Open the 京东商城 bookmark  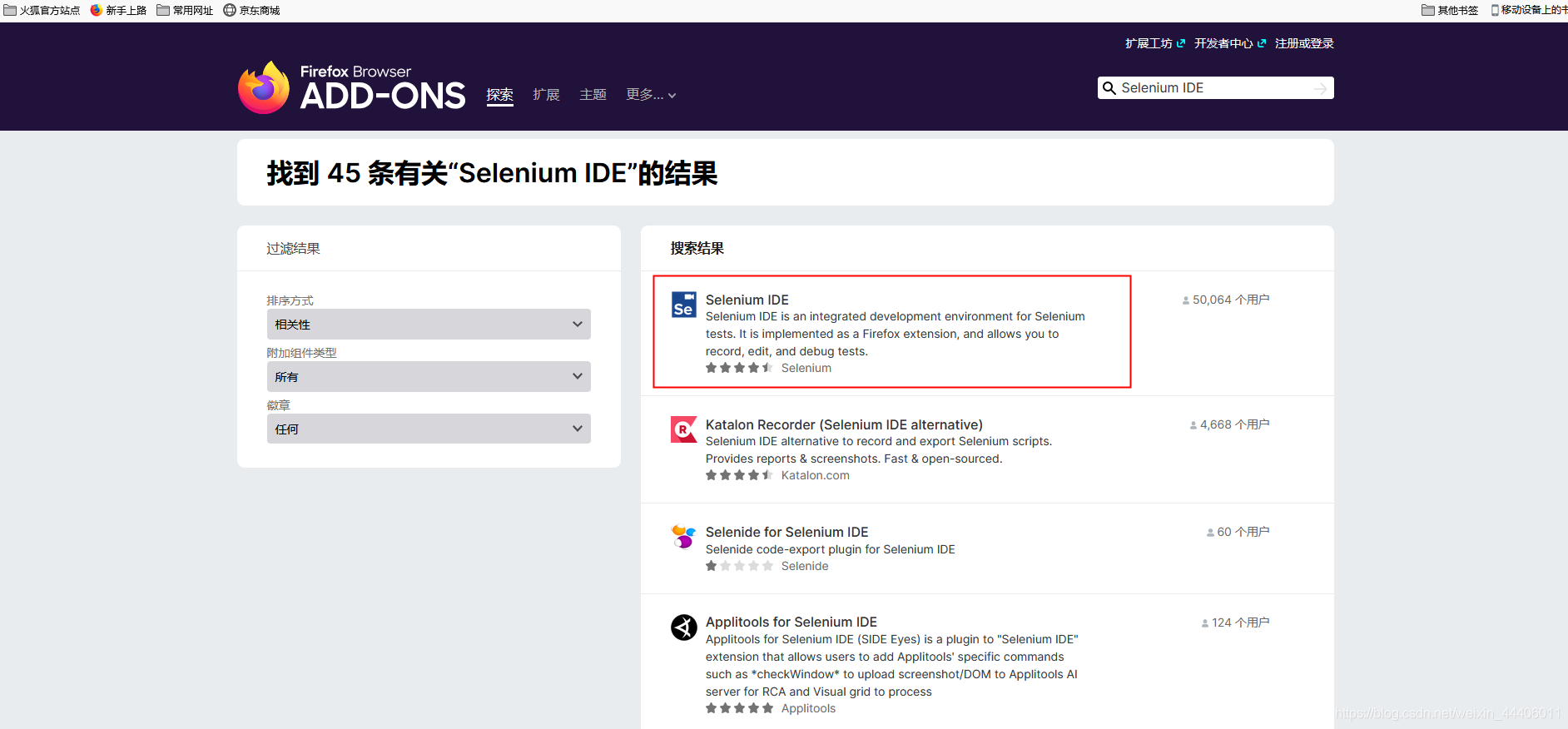pyautogui.click(x=251, y=11)
